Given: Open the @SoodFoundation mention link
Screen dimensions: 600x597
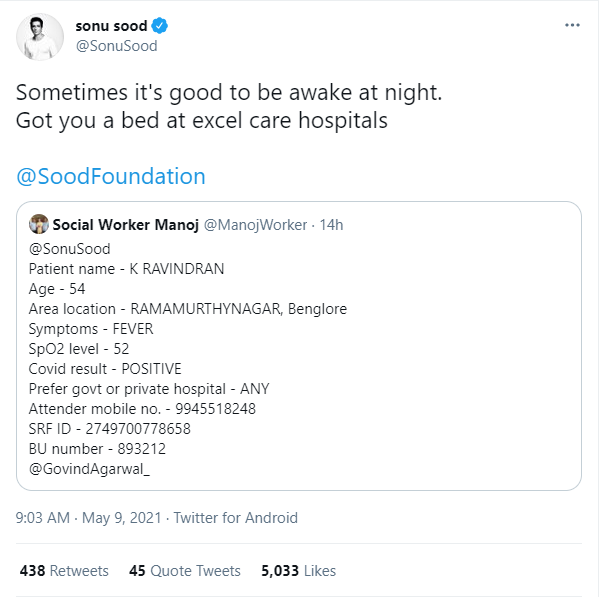Looking at the screenshot, I should point(111,177).
